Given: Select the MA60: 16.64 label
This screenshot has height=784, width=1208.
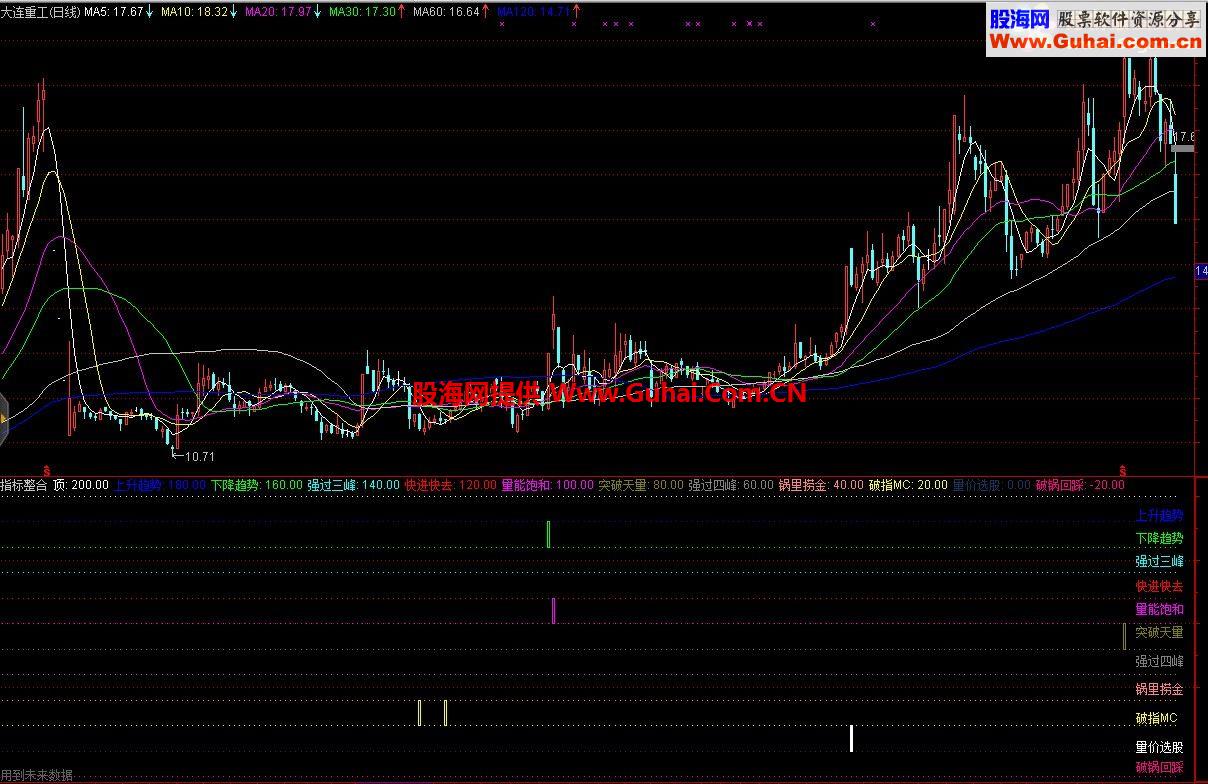Looking at the screenshot, I should (x=446, y=12).
